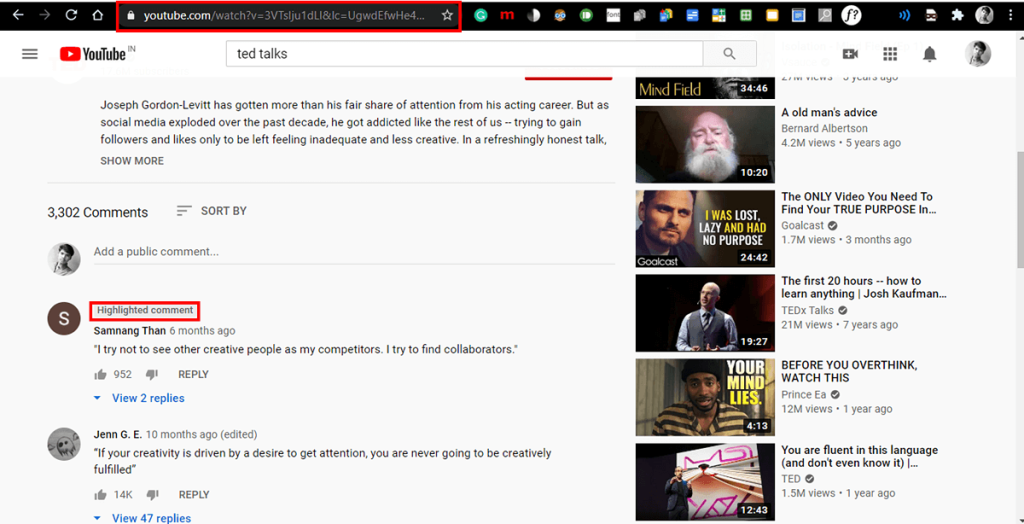Open the YouTube apps grid icon
This screenshot has height=524, width=1024.
890,54
